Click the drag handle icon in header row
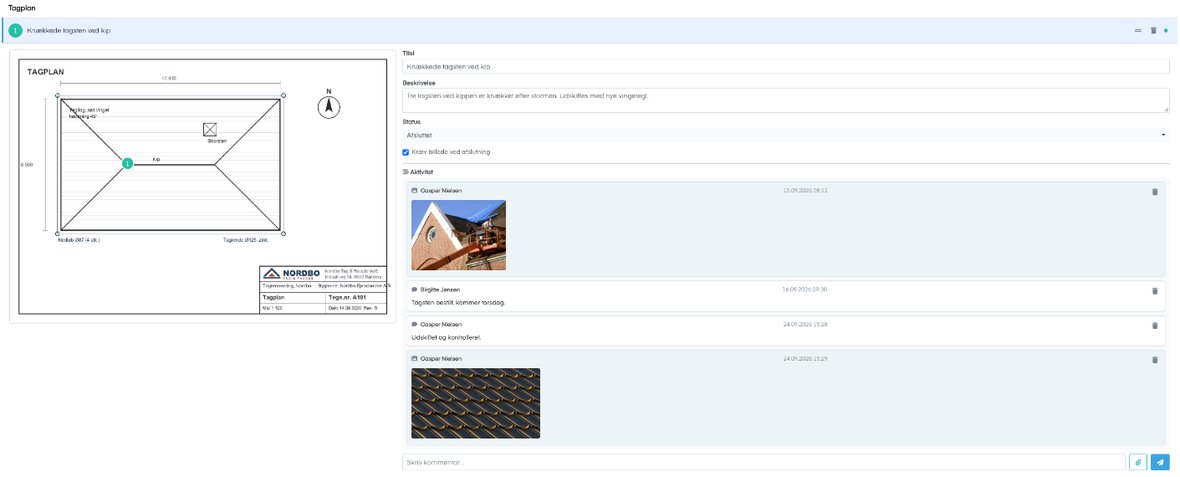Viewport: 1180px width, 477px height. [x=1138, y=31]
